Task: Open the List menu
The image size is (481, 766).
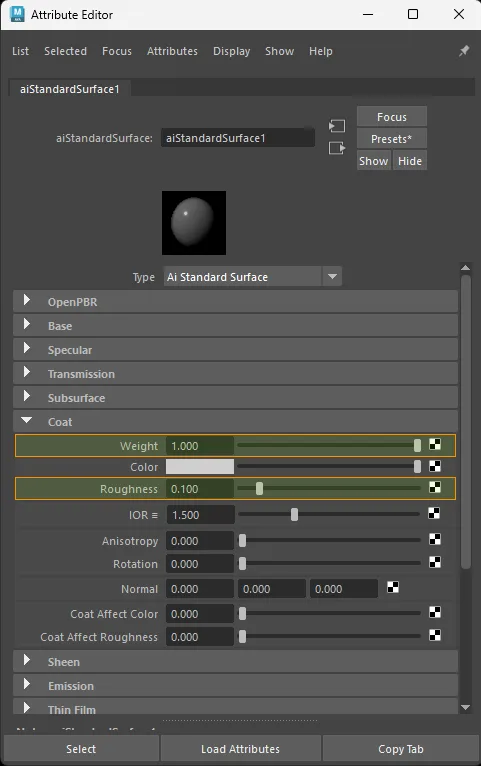Action: (21, 51)
